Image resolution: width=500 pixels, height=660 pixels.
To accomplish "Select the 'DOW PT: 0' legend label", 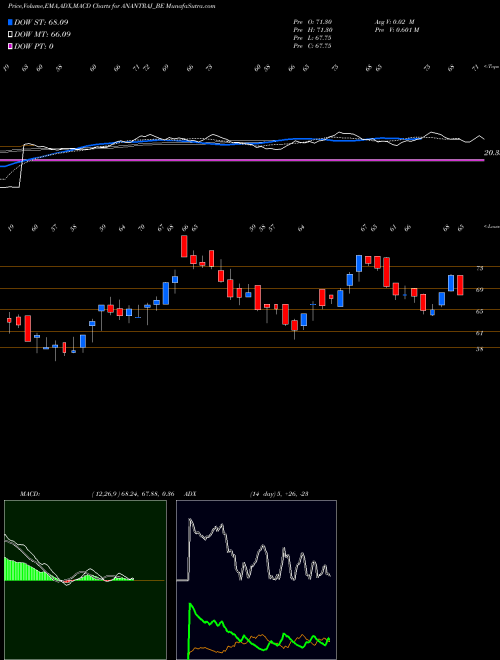I will point(34,46).
